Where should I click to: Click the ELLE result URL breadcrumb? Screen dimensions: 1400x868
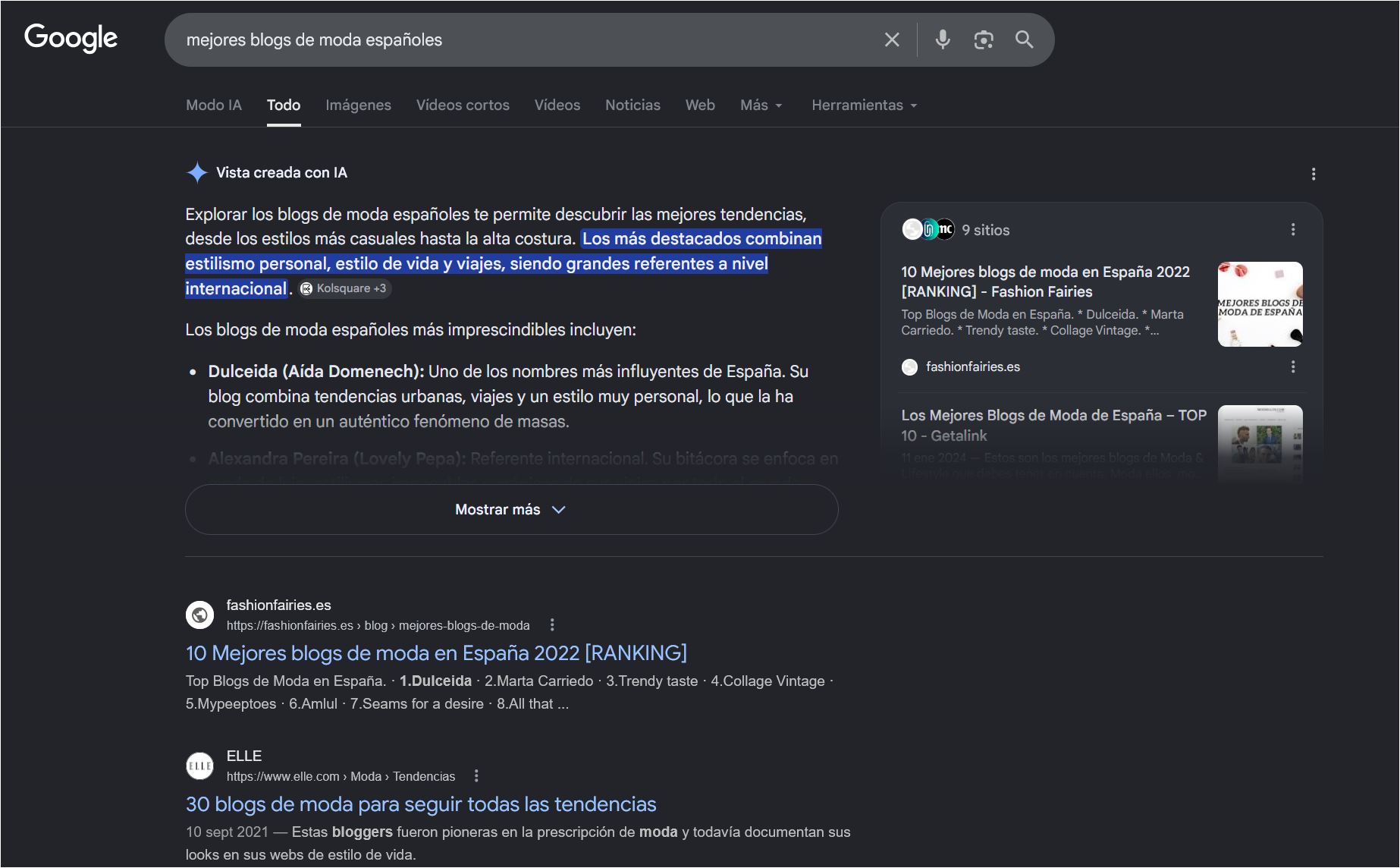coord(341,776)
